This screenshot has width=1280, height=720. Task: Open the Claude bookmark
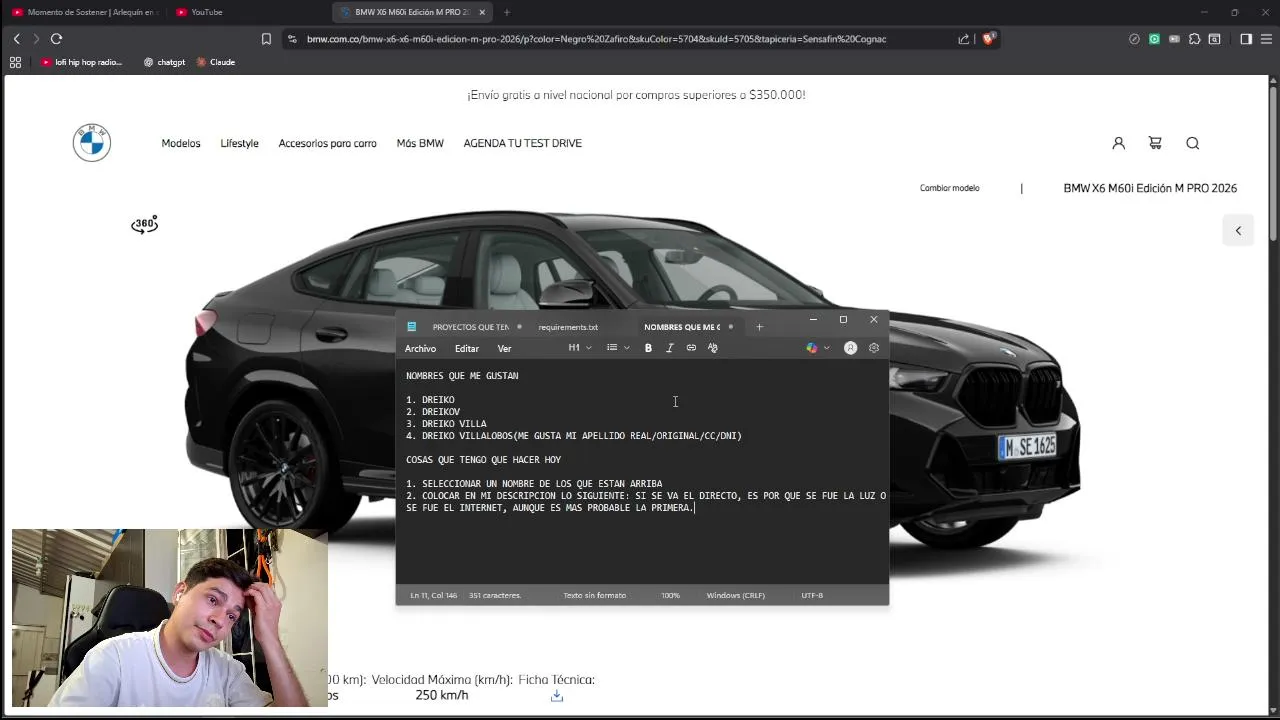216,62
